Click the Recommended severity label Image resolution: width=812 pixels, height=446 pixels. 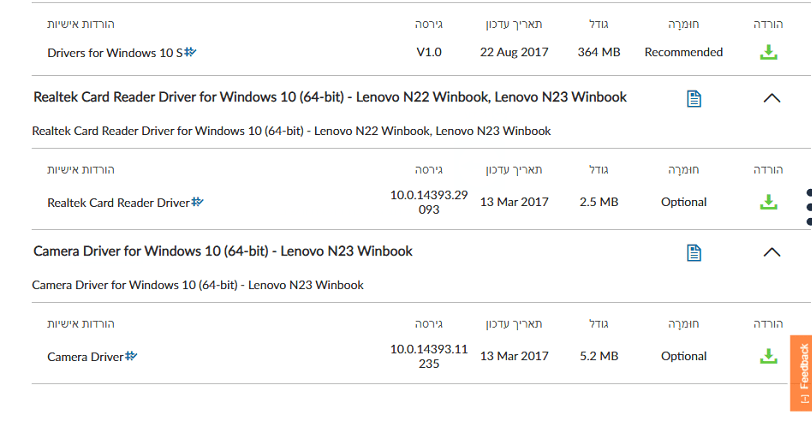[683, 52]
